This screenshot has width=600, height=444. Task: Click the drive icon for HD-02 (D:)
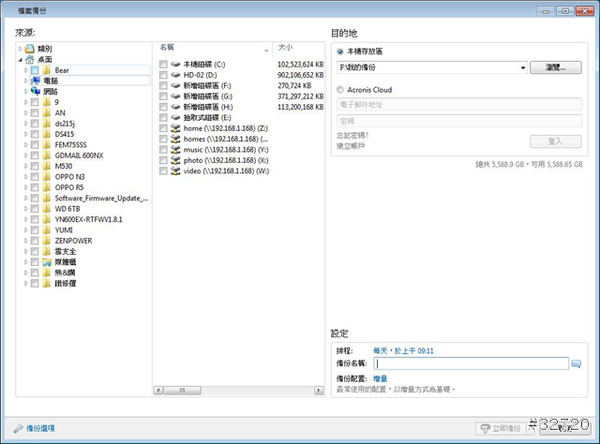click(x=175, y=75)
